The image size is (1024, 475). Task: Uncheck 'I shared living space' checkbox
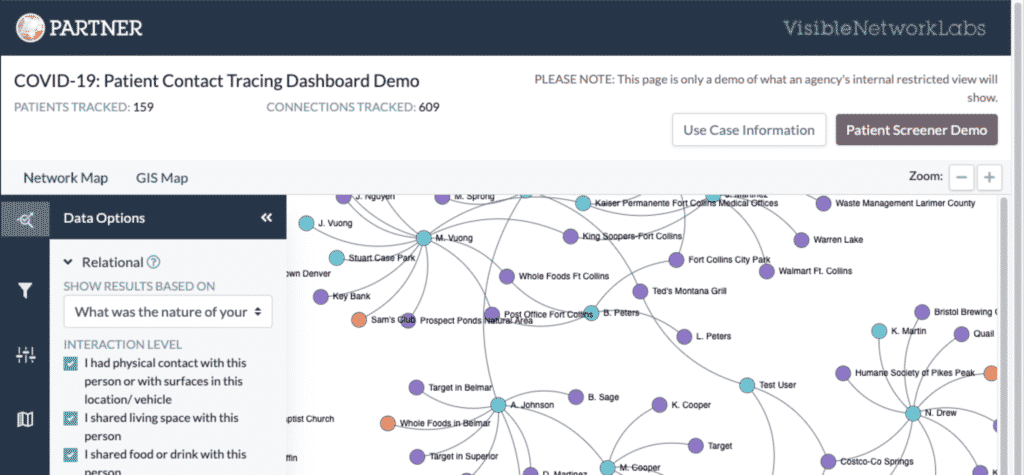tap(71, 418)
